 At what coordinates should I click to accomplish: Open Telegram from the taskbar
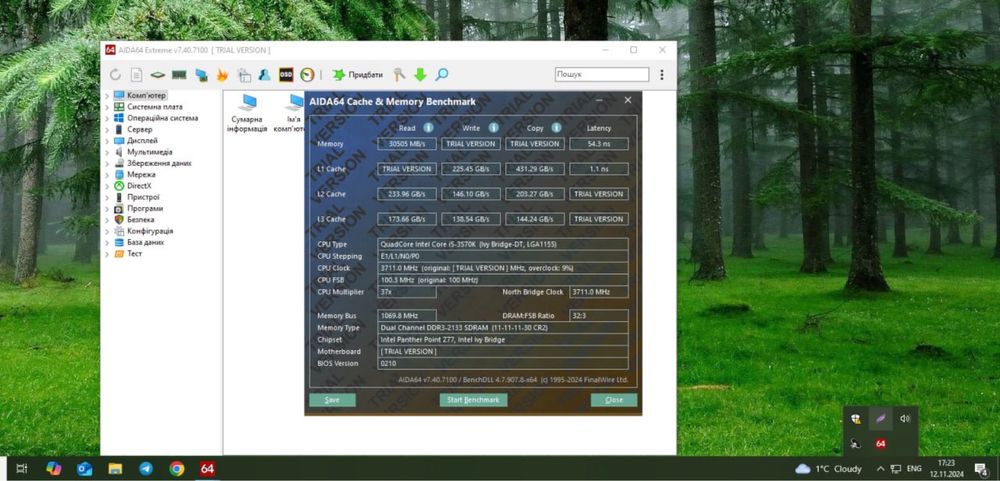[146, 469]
